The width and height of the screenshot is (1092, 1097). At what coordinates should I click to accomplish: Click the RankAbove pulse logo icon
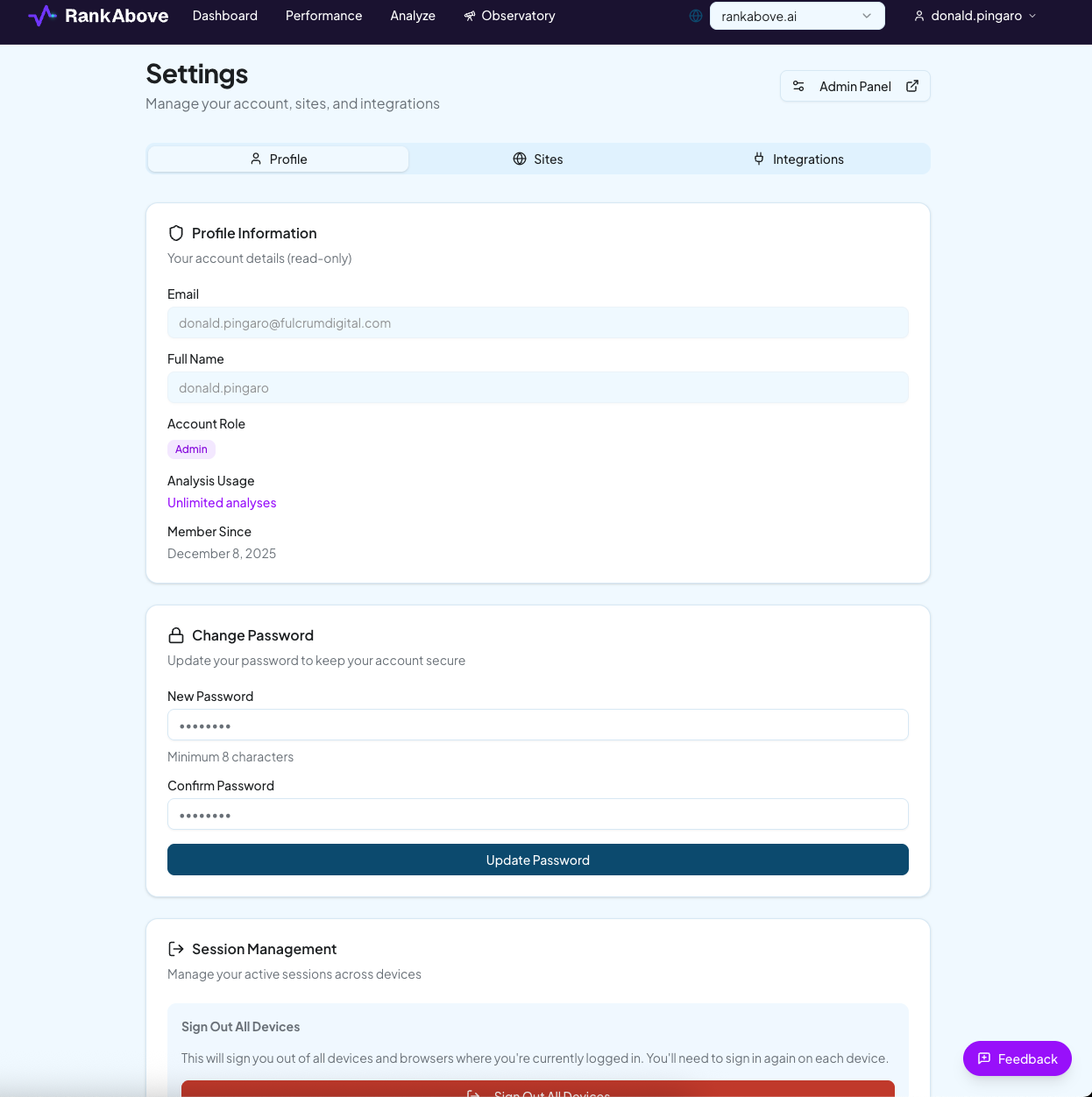pyautogui.click(x=42, y=16)
